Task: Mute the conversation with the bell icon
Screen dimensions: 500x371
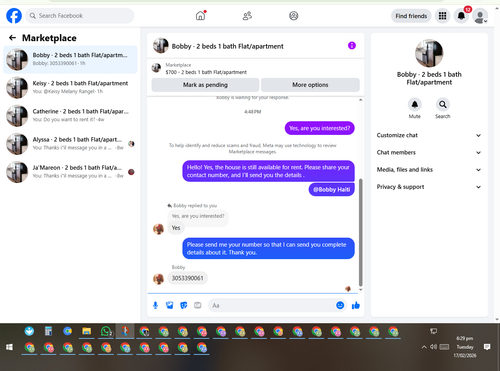Action: coord(415,105)
